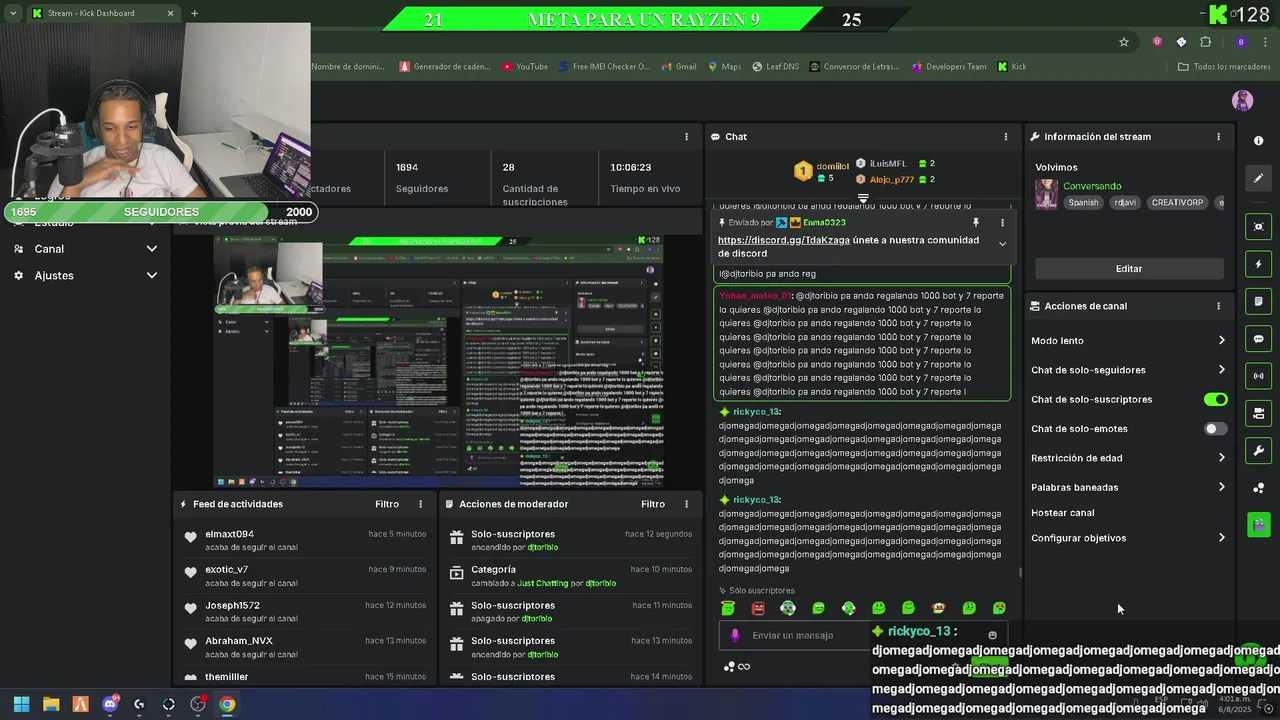Open Todos los marcadores folder
The image size is (1280, 720).
tap(1224, 67)
